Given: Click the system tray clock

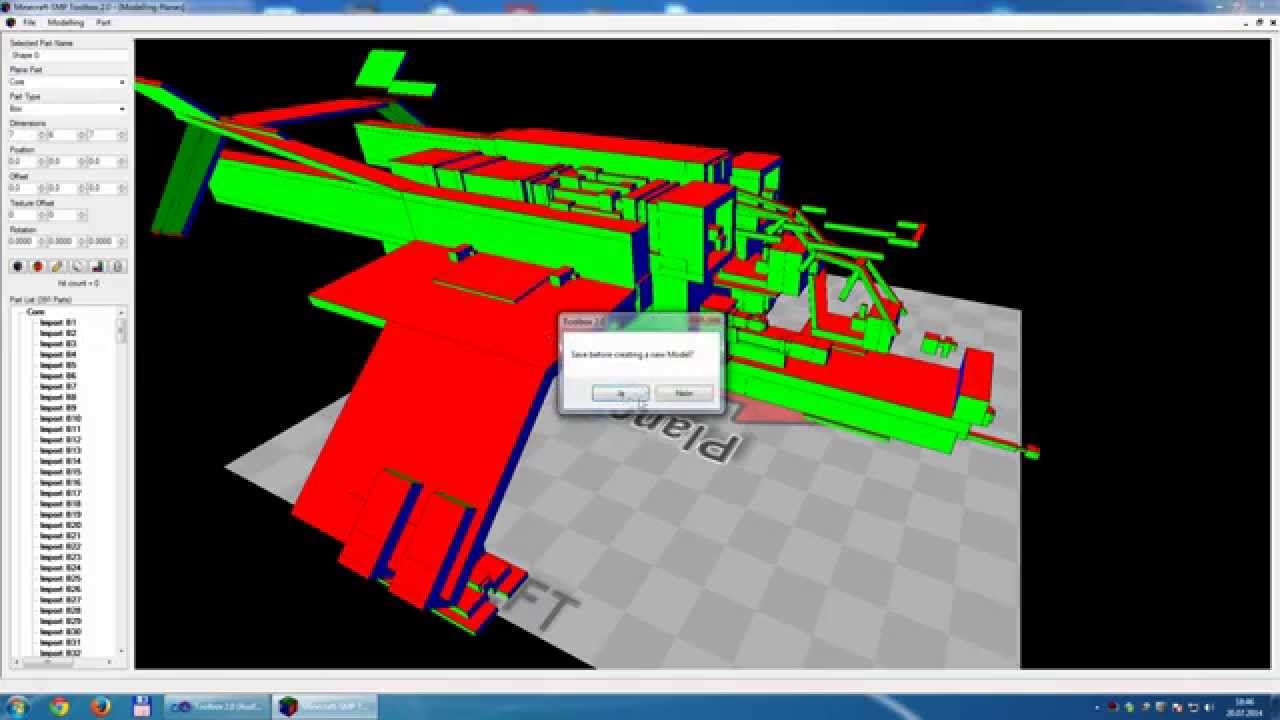Looking at the screenshot, I should pos(1245,706).
